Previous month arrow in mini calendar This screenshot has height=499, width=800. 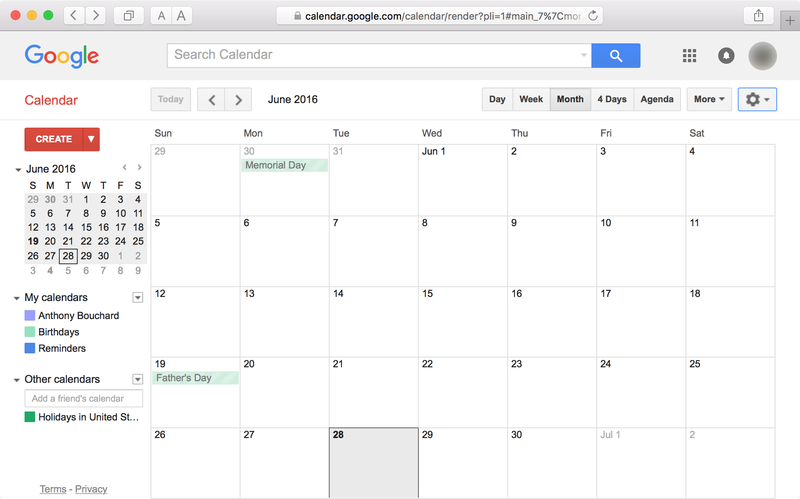point(124,167)
